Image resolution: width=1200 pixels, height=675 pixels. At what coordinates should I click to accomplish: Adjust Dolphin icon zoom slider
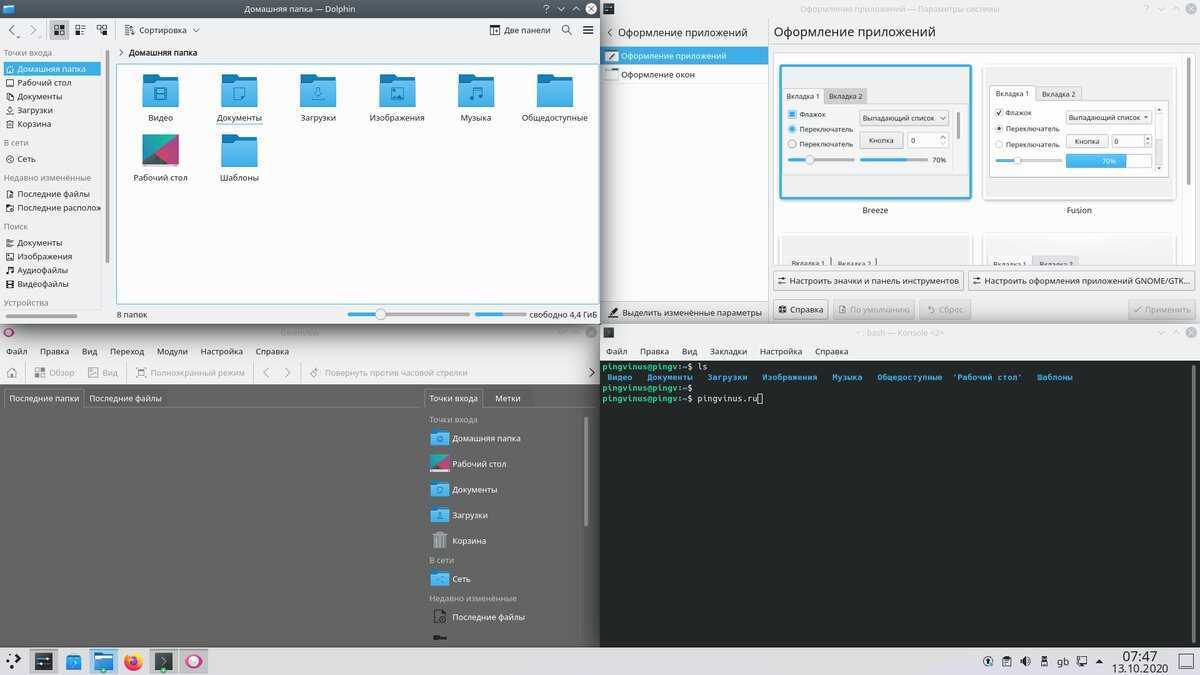click(409, 314)
